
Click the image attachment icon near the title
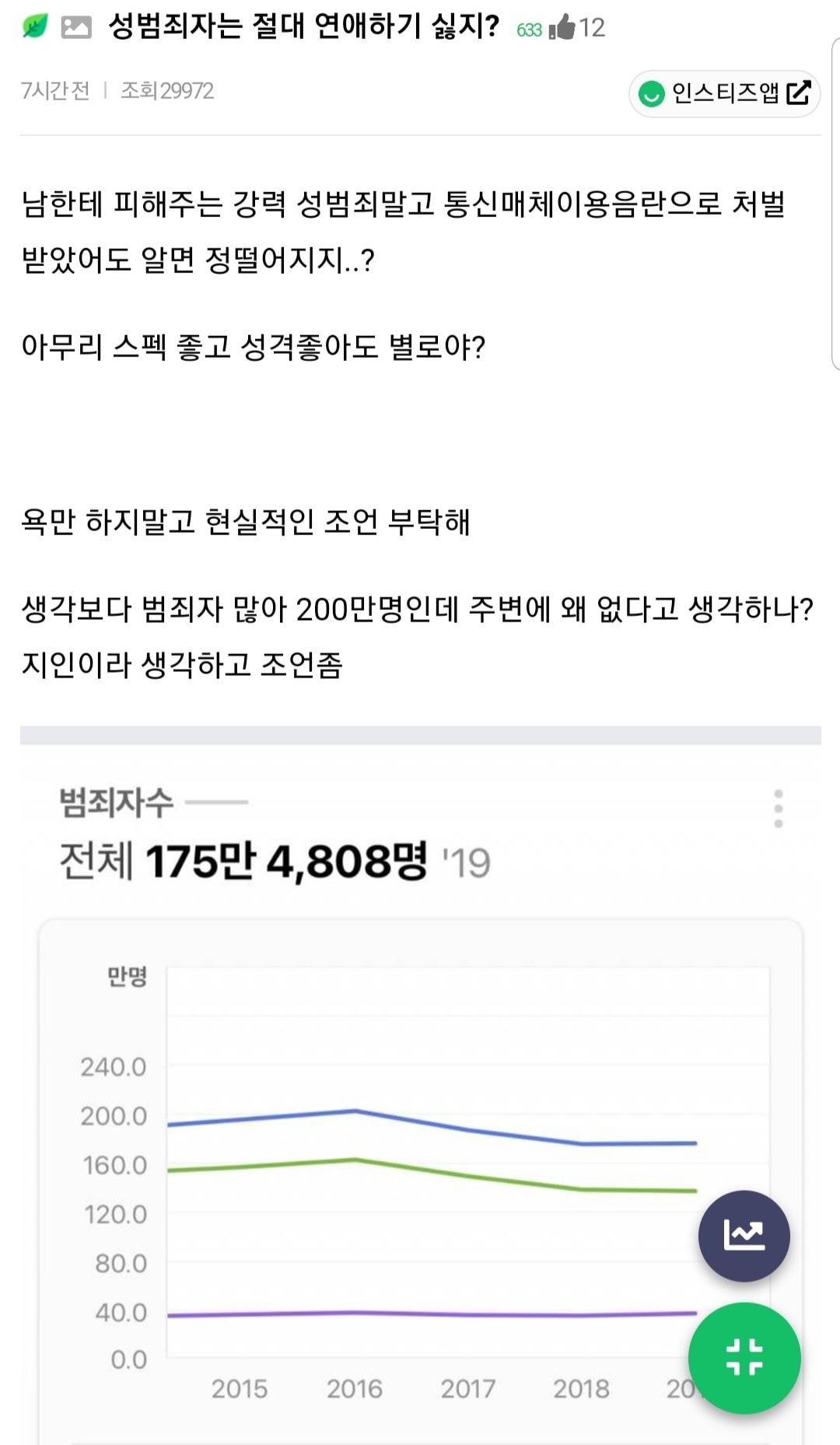click(76, 28)
